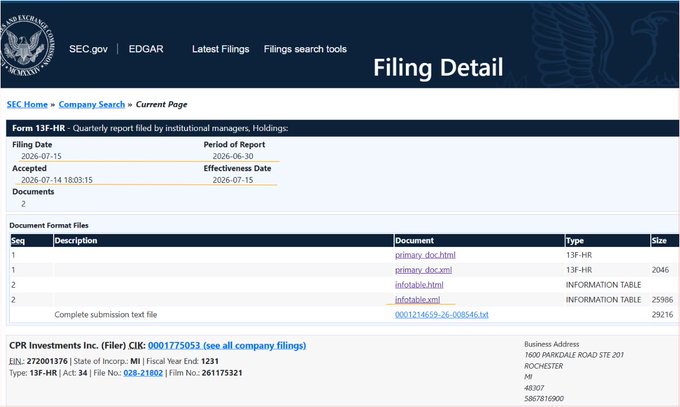This screenshot has height=407, width=680.
Task: Open primary_doc.xml document
Action: click(423, 270)
